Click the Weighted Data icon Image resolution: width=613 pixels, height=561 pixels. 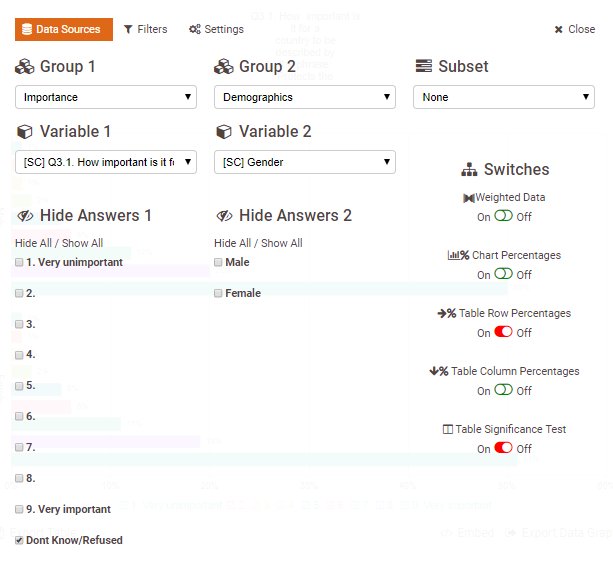(469, 198)
